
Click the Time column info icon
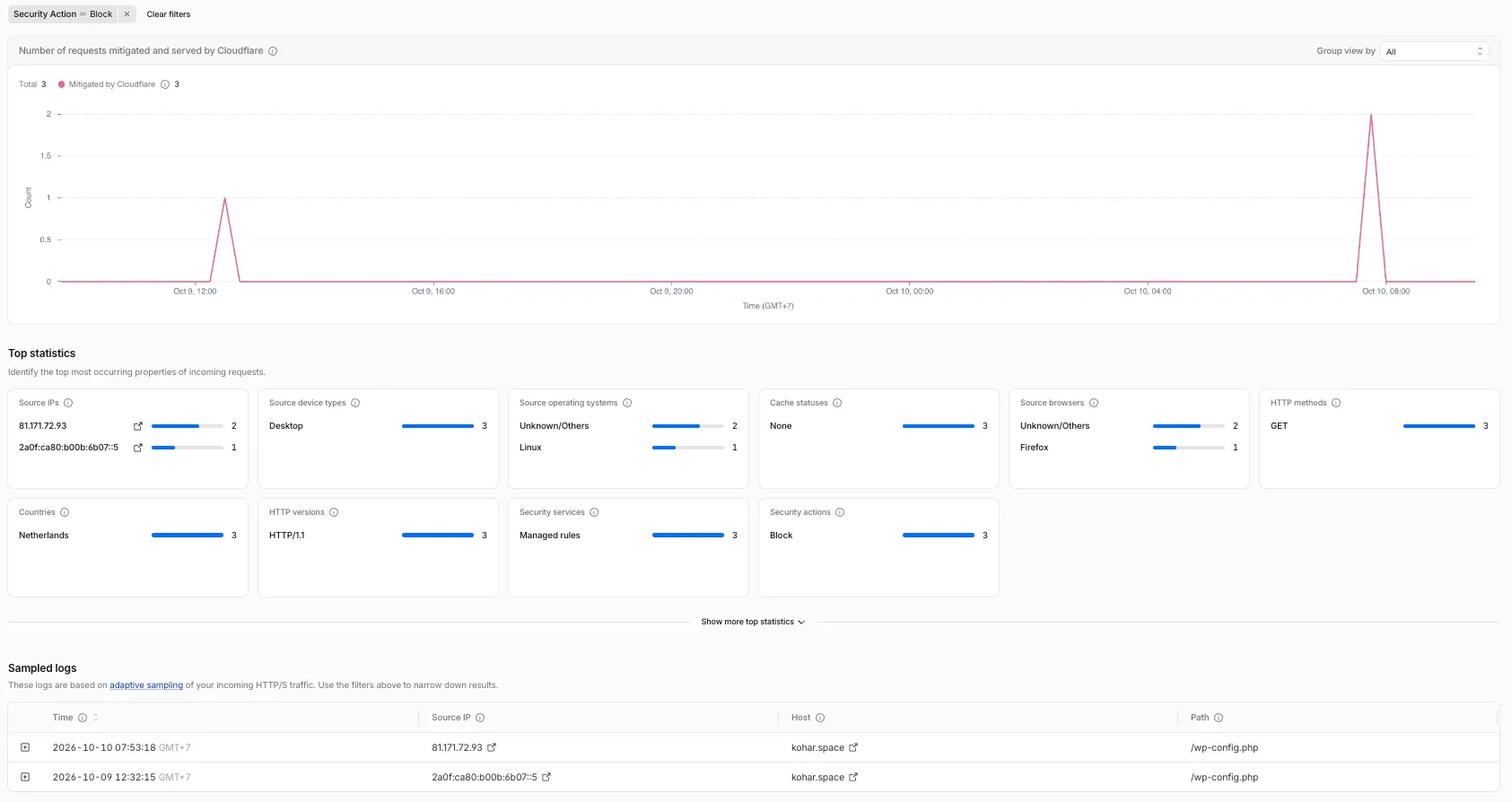tap(83, 718)
